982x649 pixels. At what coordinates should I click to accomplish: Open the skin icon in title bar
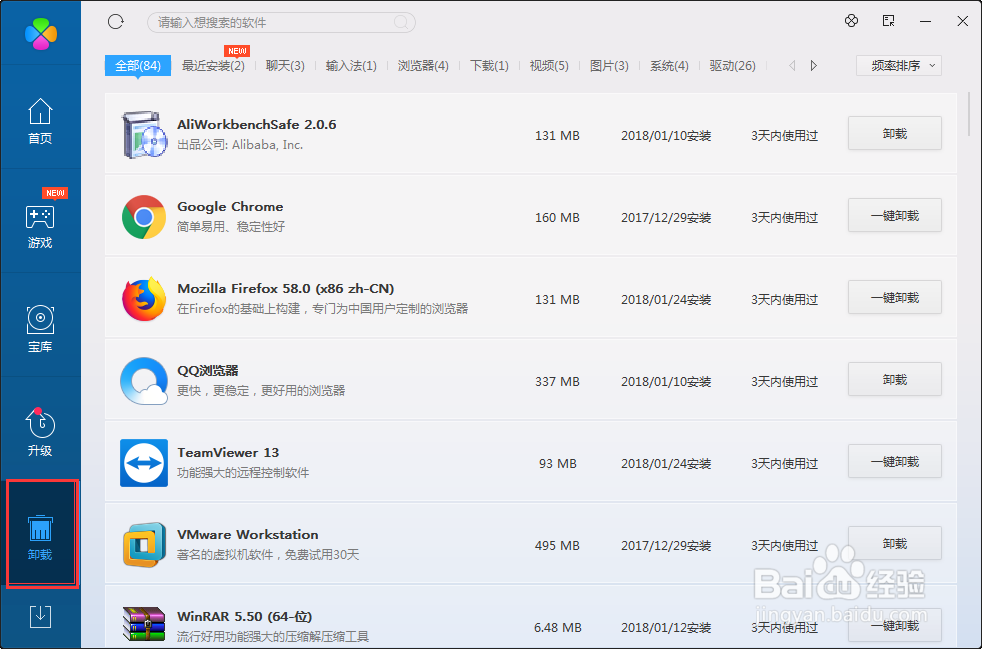[x=851, y=21]
